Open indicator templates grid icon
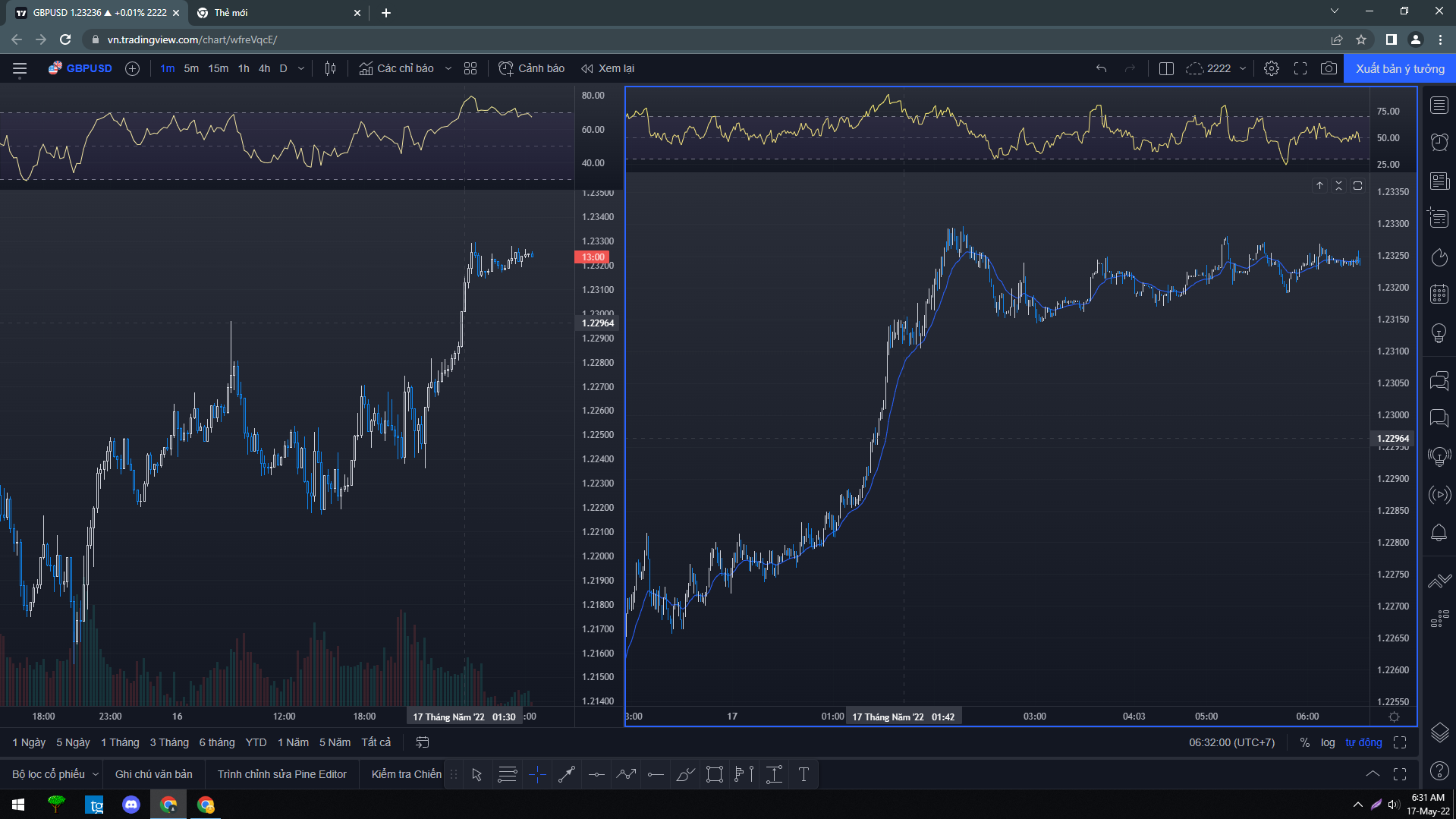 pos(470,68)
